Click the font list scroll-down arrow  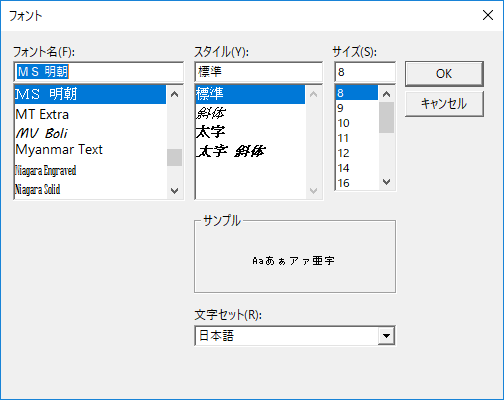tap(174, 191)
